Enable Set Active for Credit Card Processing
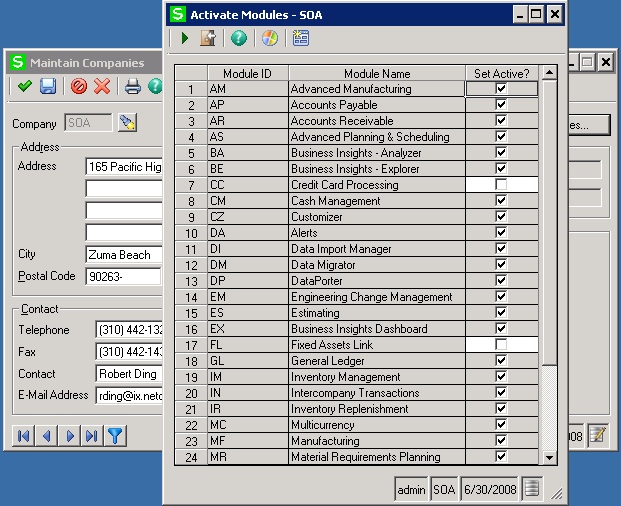Viewport: 621px width, 506px height. pyautogui.click(x=501, y=185)
